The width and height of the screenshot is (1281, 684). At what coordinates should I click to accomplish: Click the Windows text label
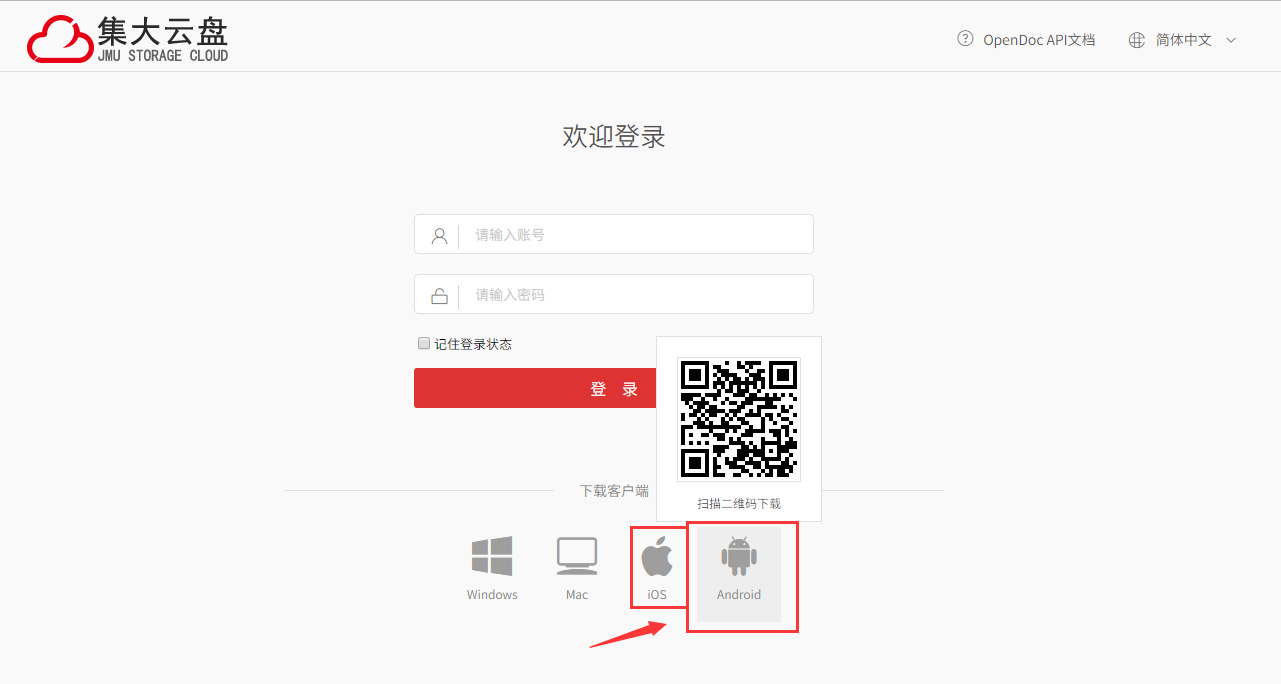coord(492,595)
